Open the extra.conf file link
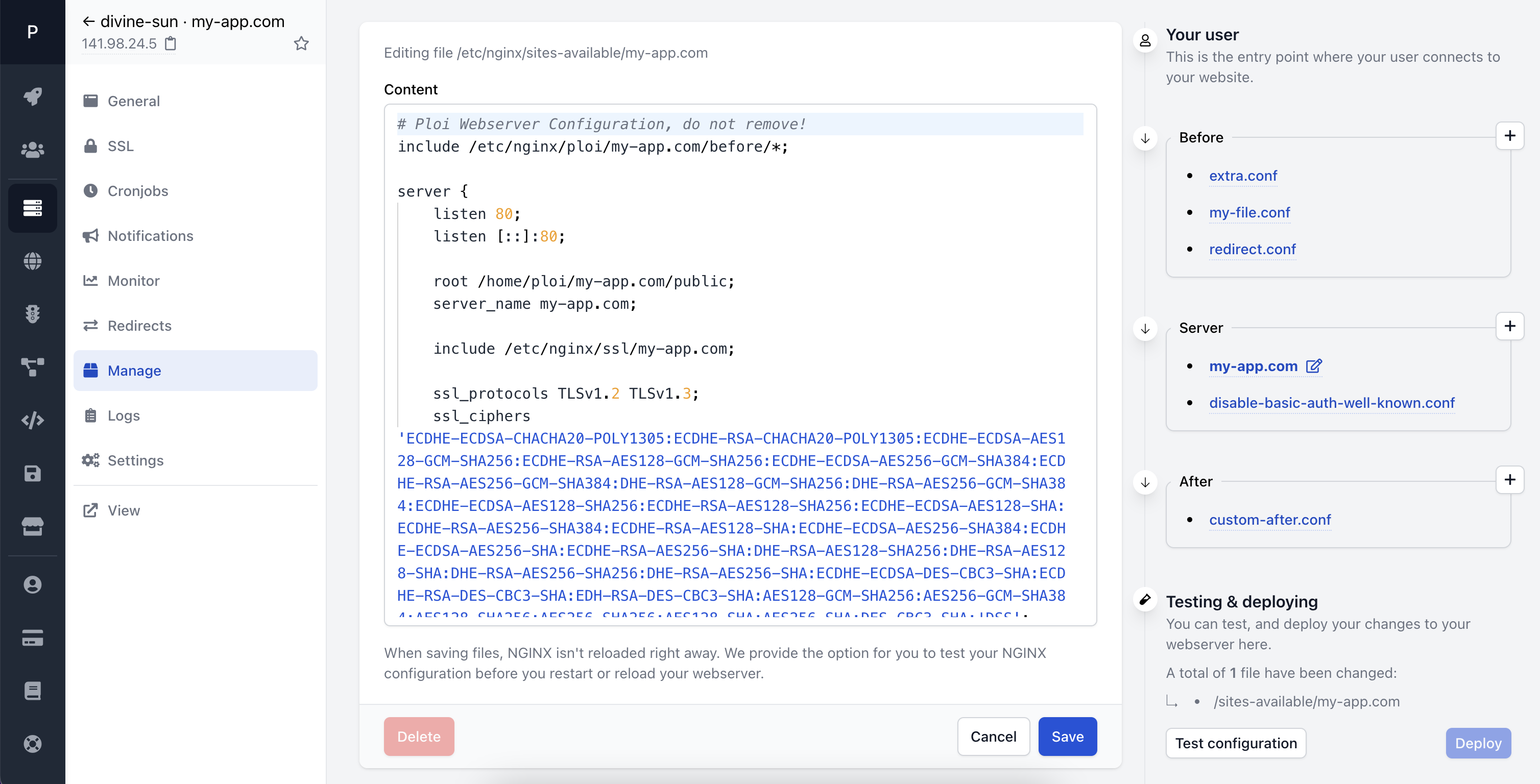1540x784 pixels. [x=1242, y=175]
